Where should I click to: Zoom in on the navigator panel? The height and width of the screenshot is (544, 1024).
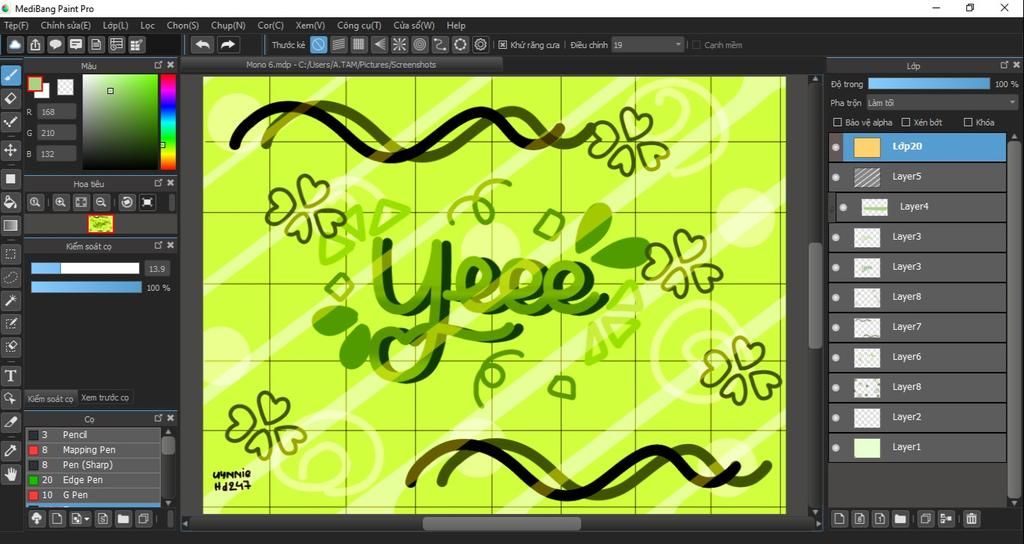[60, 202]
